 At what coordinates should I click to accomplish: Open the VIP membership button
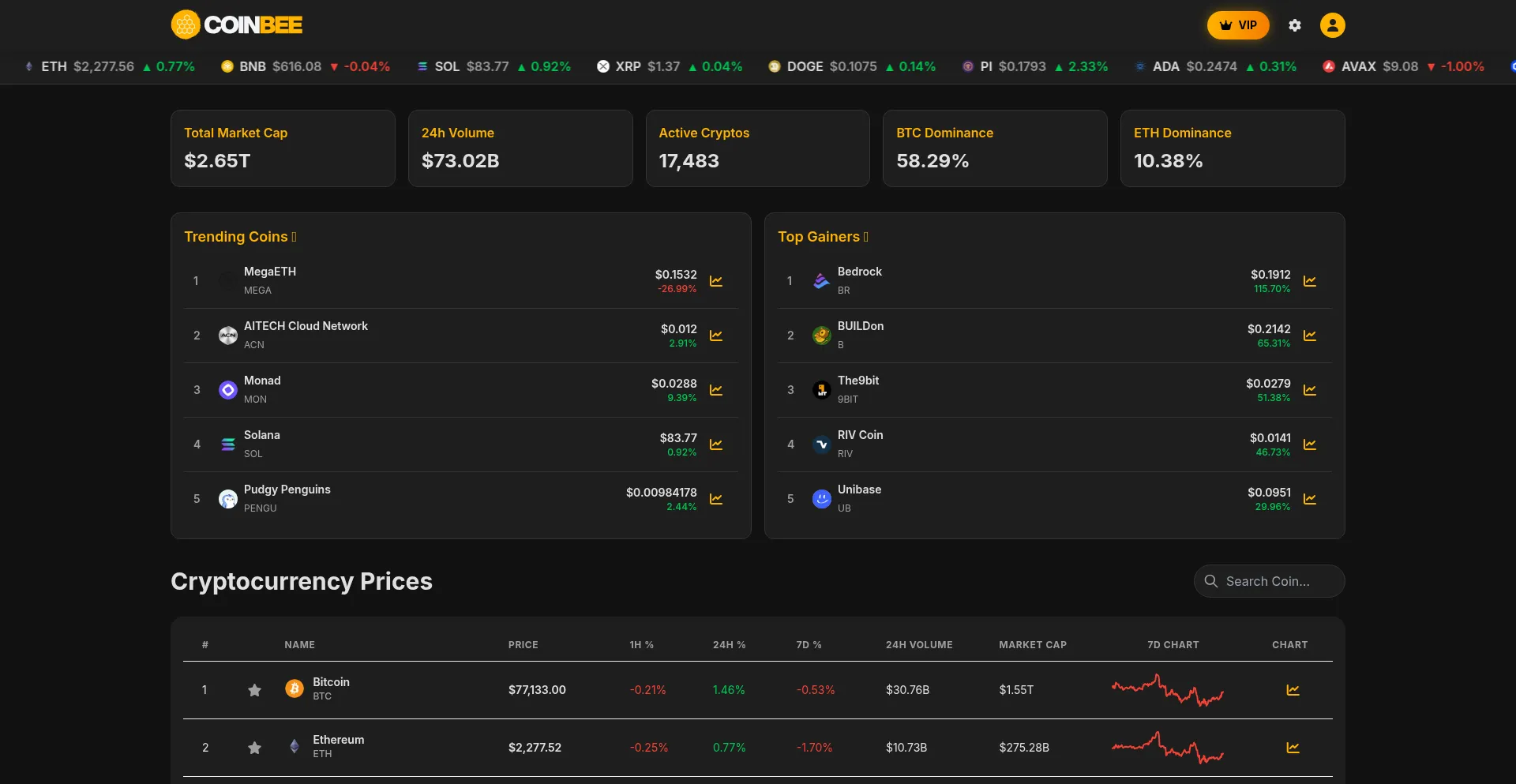(1238, 25)
